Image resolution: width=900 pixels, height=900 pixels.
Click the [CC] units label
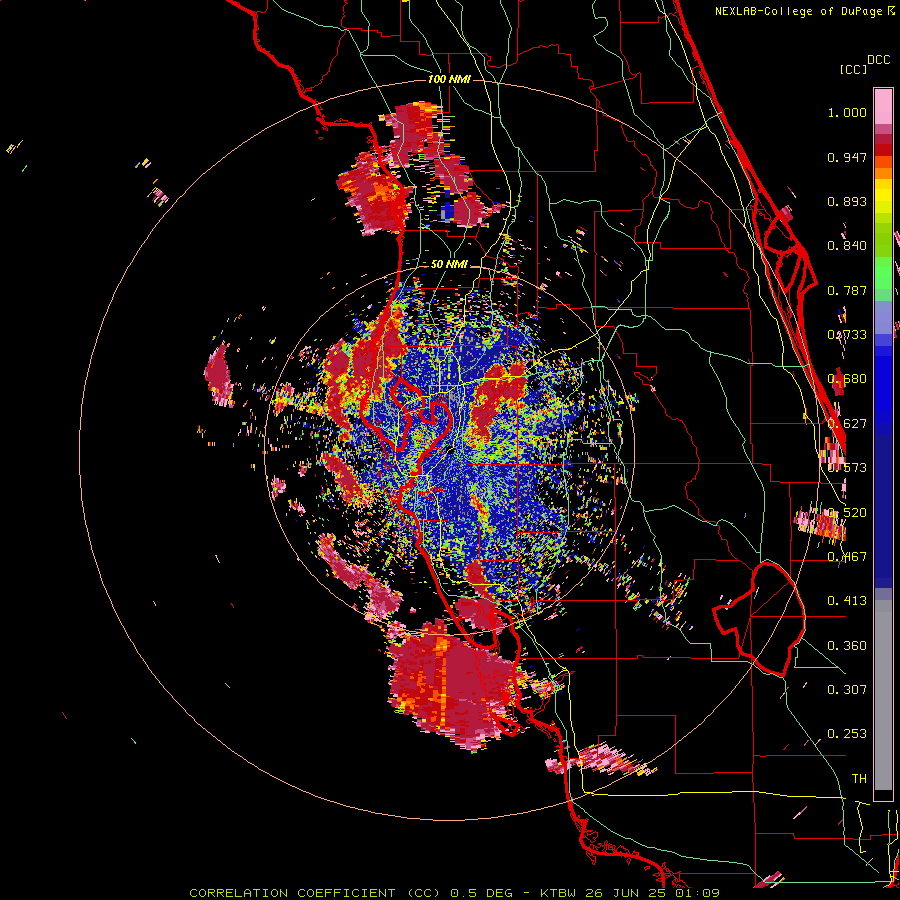[x=853, y=69]
